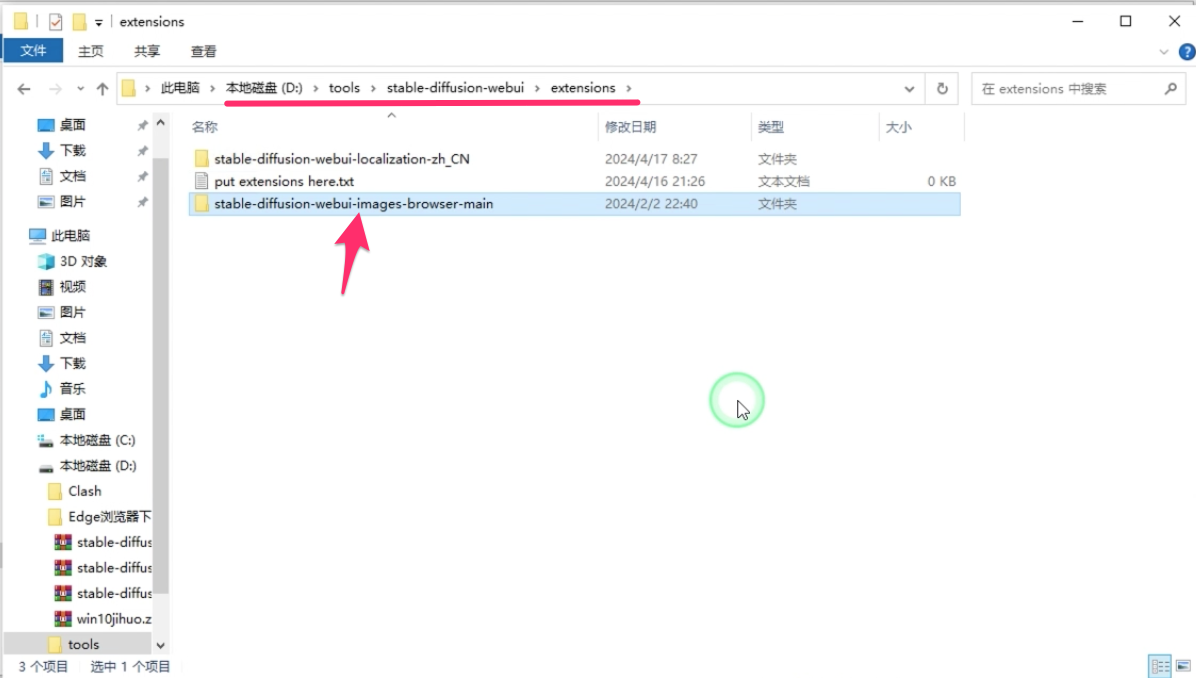The height and width of the screenshot is (678, 1196).
Task: Switch to the 查看 ribbon tab
Action: pyautogui.click(x=204, y=51)
